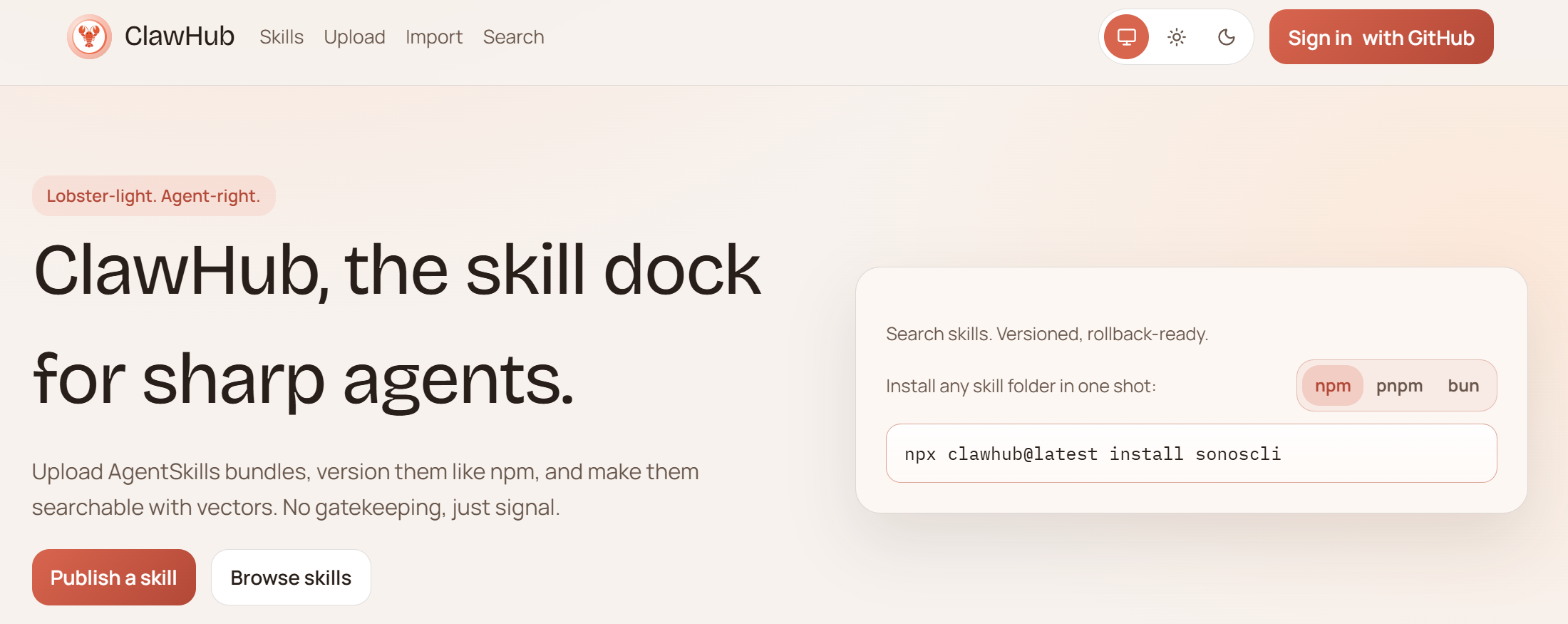Click the Lobster-light. Agent-right. badge
This screenshot has height=624, width=1568.
click(x=153, y=196)
